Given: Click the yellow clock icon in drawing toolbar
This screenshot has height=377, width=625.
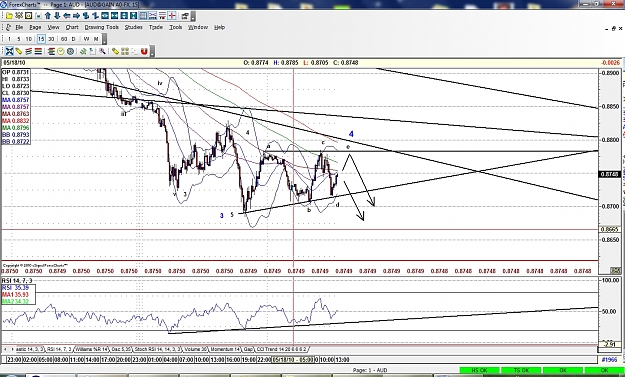Looking at the screenshot, I should (61, 51).
